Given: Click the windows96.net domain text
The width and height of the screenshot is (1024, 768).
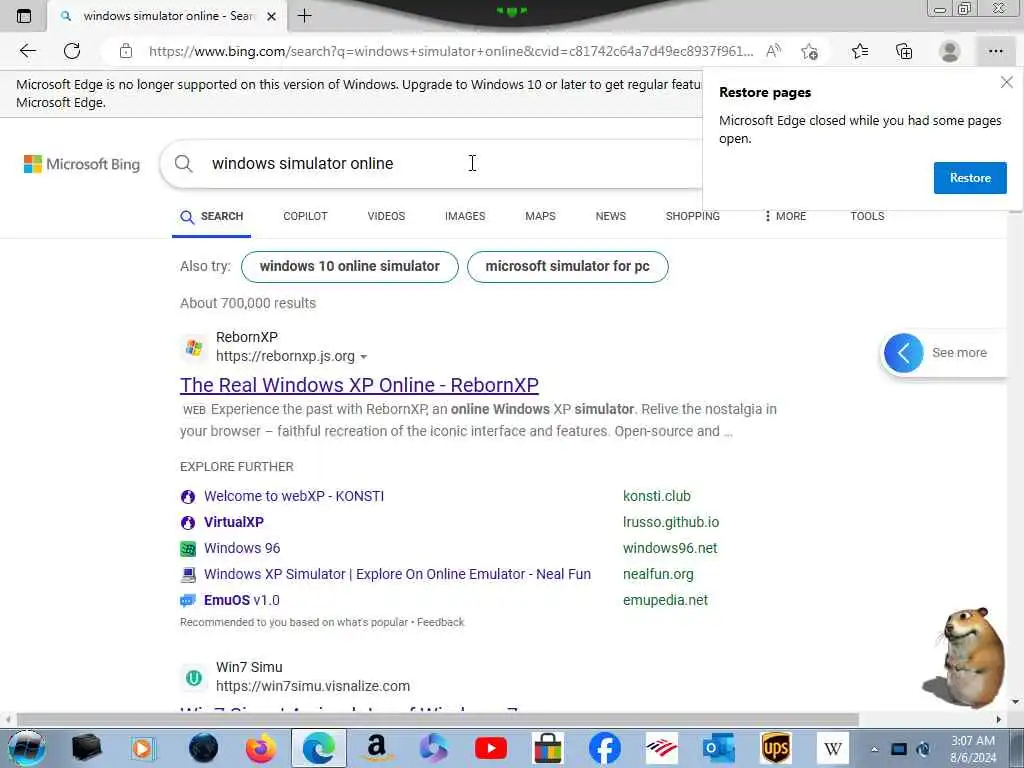Looking at the screenshot, I should [670, 548].
